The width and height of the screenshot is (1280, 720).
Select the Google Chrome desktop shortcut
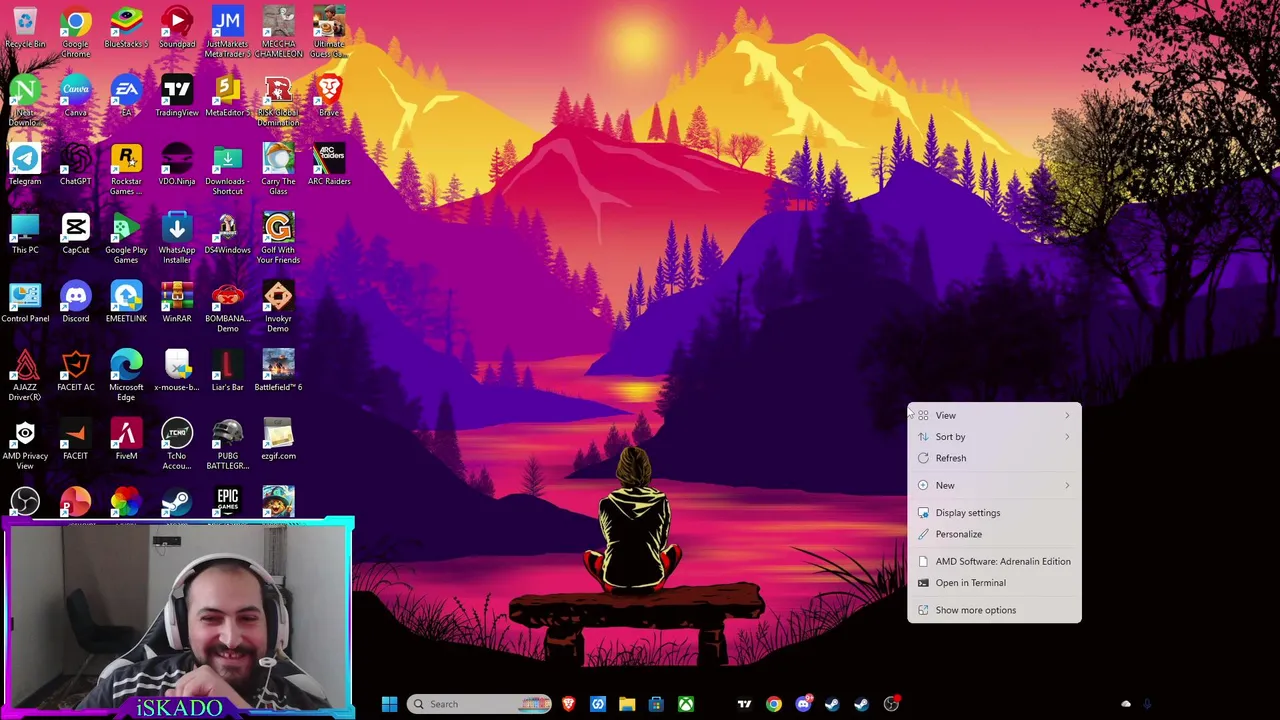click(x=76, y=31)
